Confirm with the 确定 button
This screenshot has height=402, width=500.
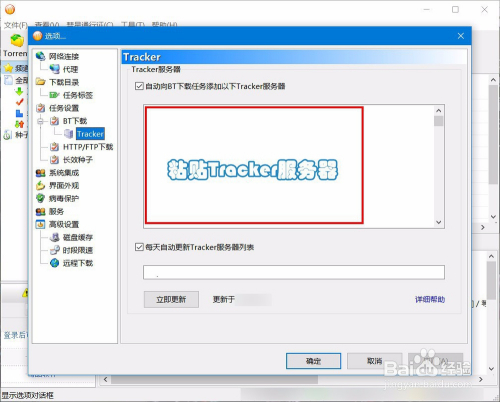tap(313, 361)
